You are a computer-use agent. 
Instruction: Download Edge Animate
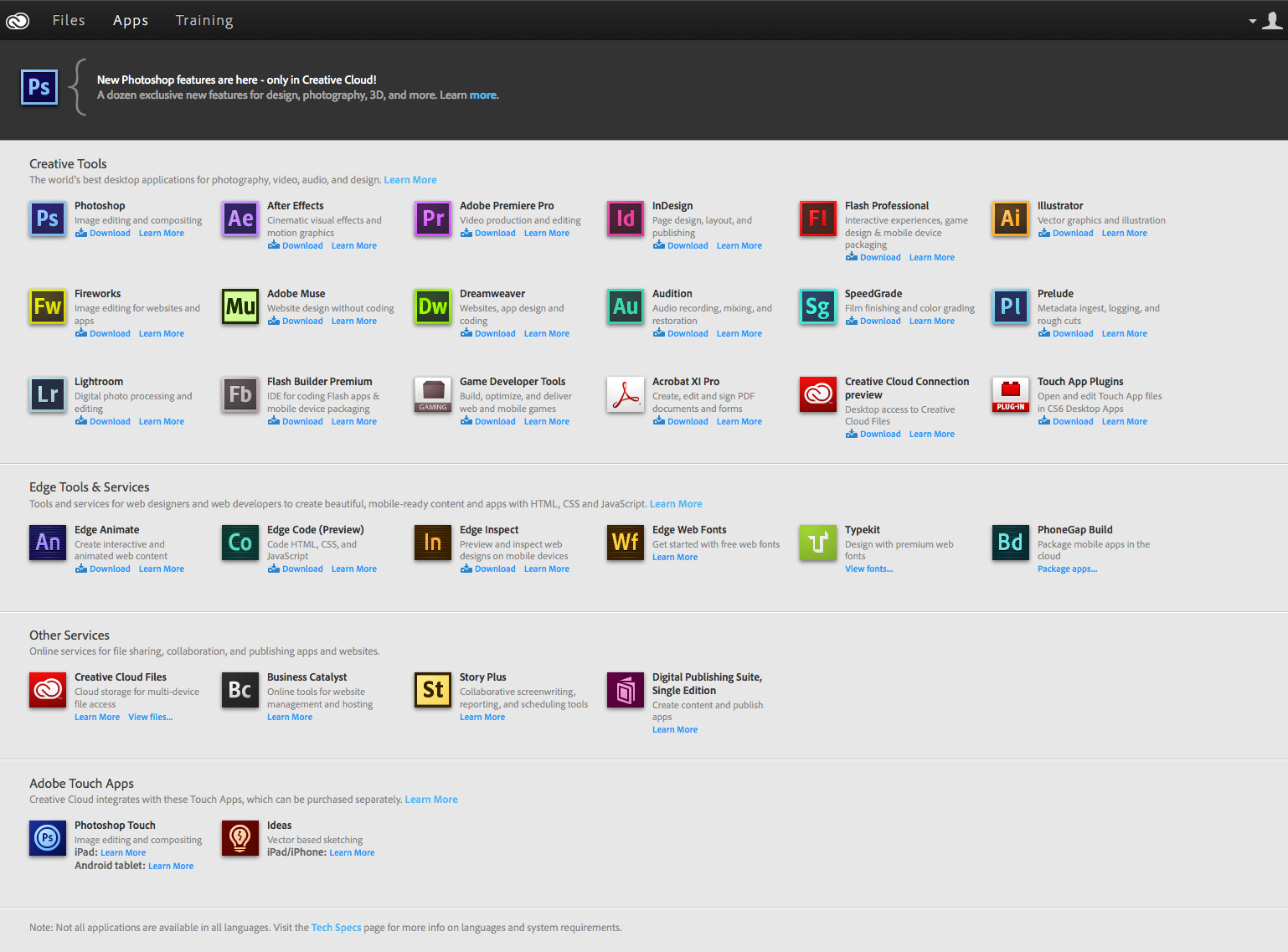tap(103, 569)
